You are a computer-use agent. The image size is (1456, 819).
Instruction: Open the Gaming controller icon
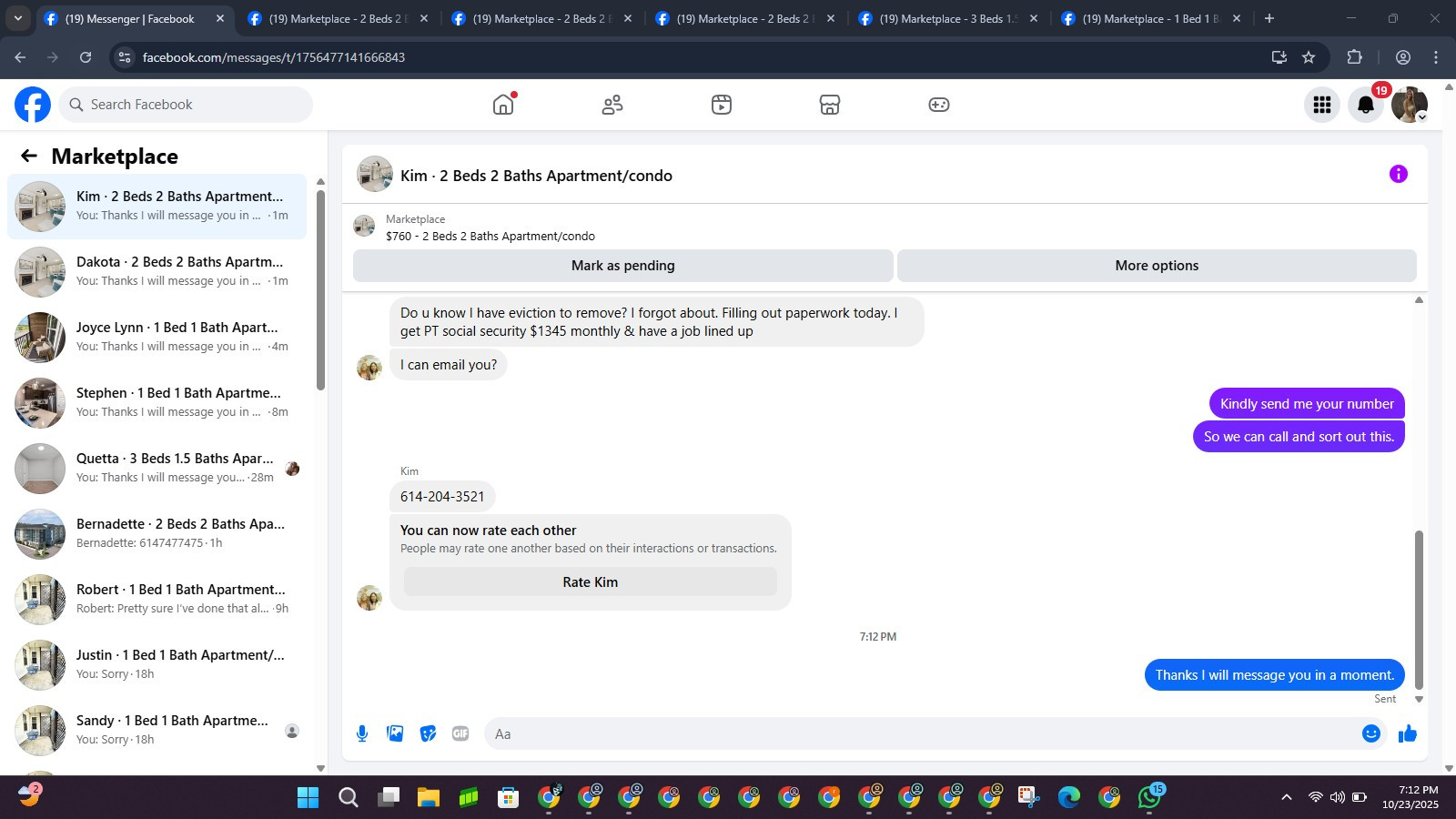(x=939, y=105)
